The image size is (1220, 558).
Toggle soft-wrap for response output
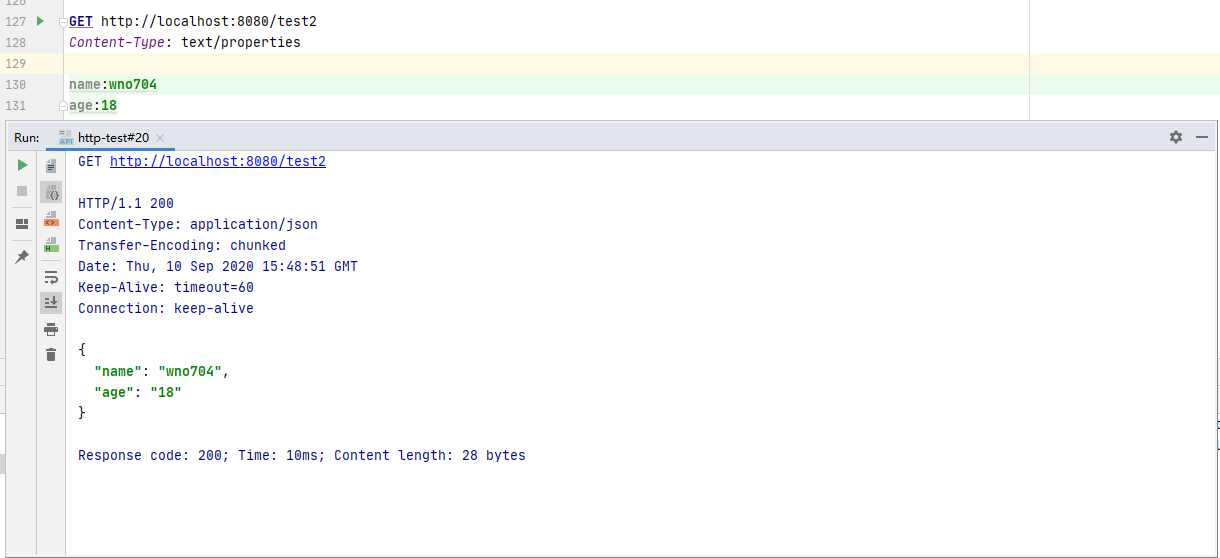[51, 277]
